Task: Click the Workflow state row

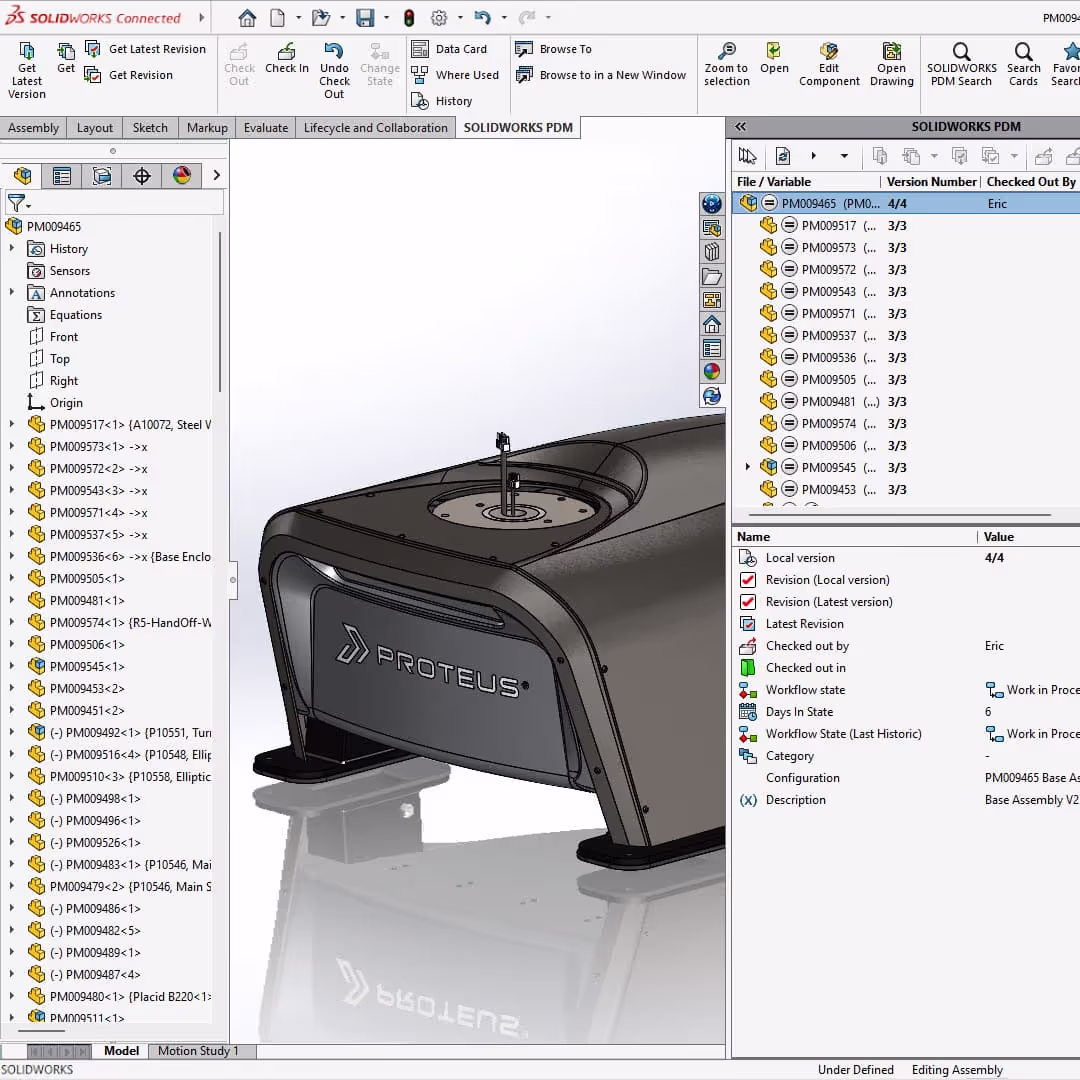Action: pyautogui.click(x=906, y=689)
